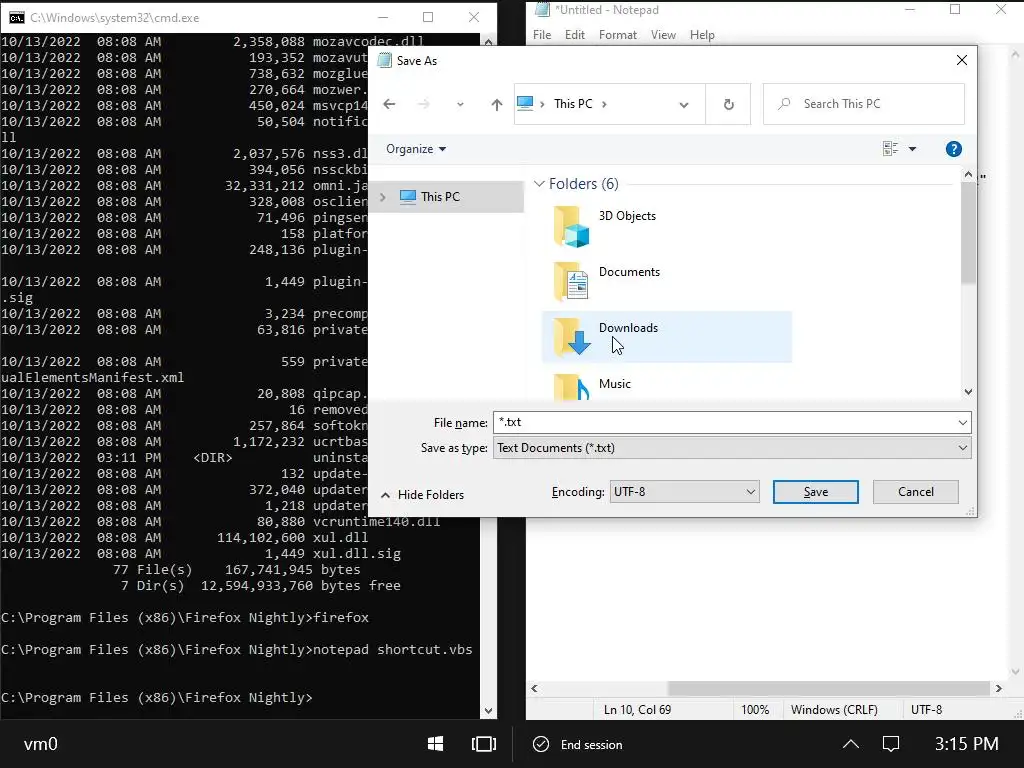Open Help with the question mark icon
The image size is (1024, 768).
[x=953, y=149]
